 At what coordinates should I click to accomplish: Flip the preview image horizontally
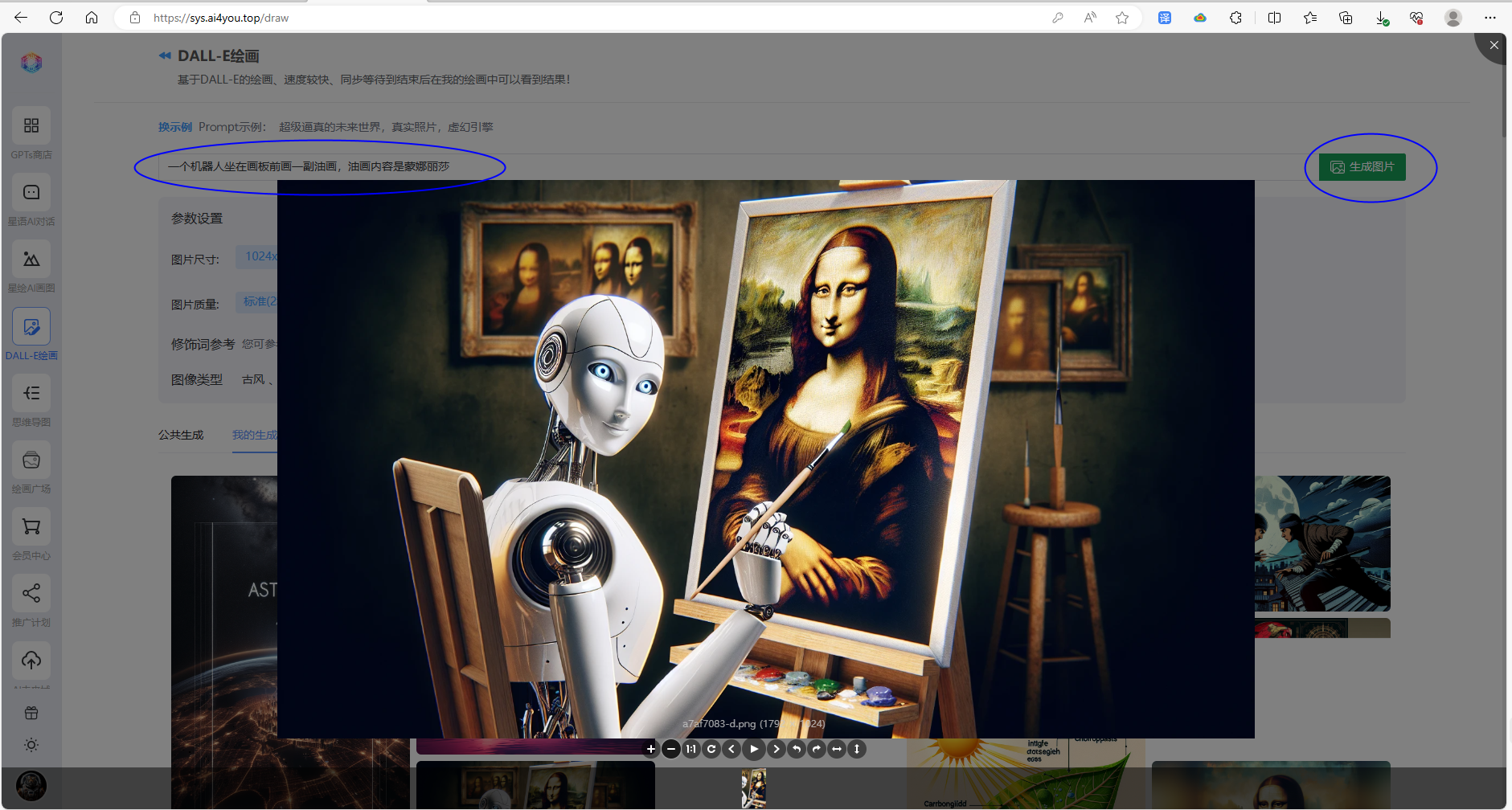836,748
